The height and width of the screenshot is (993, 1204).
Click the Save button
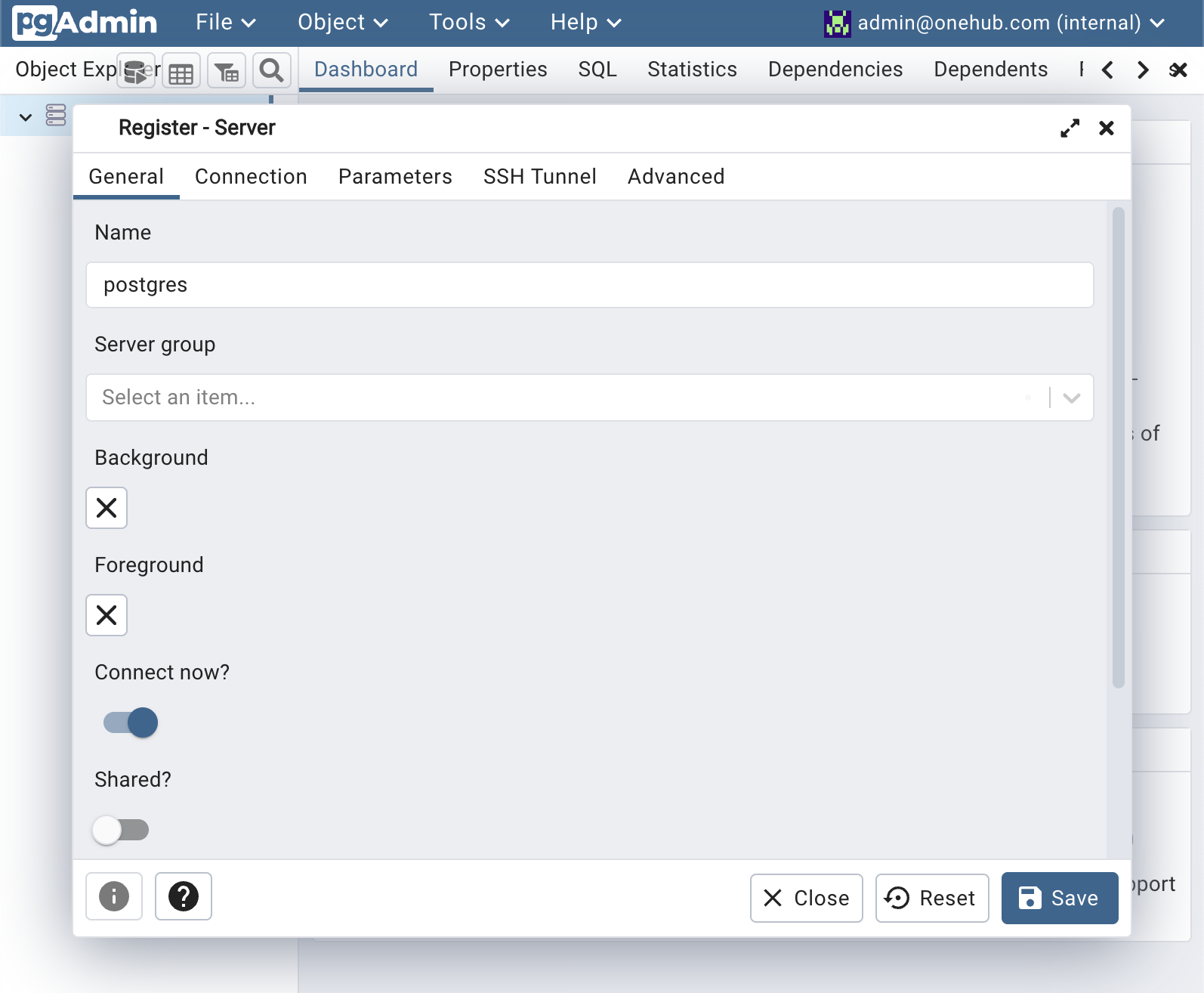pos(1060,898)
